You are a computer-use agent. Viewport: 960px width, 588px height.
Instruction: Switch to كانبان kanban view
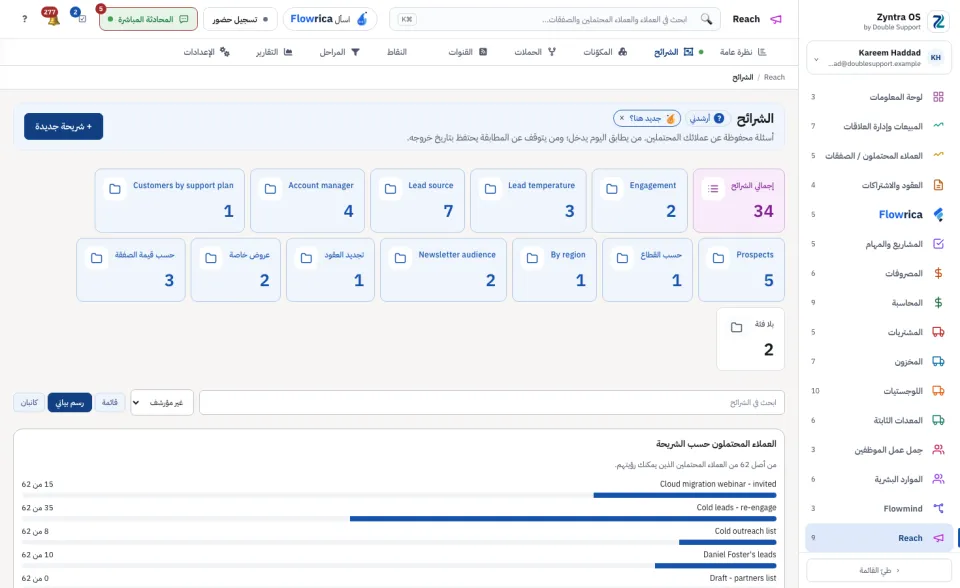pos(29,402)
